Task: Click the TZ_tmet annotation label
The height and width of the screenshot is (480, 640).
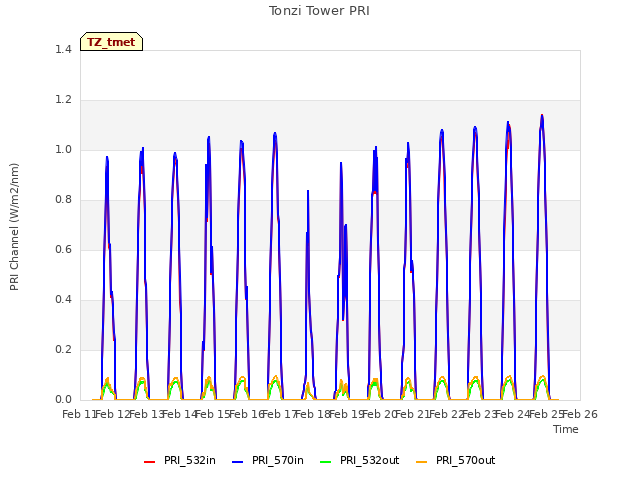Action: click(x=111, y=42)
